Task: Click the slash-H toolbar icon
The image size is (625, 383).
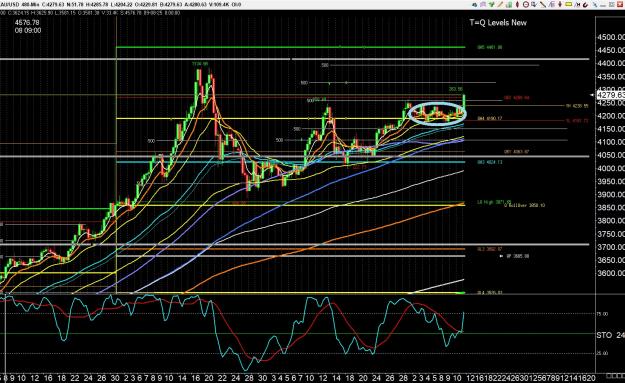Action: tap(577, 4)
